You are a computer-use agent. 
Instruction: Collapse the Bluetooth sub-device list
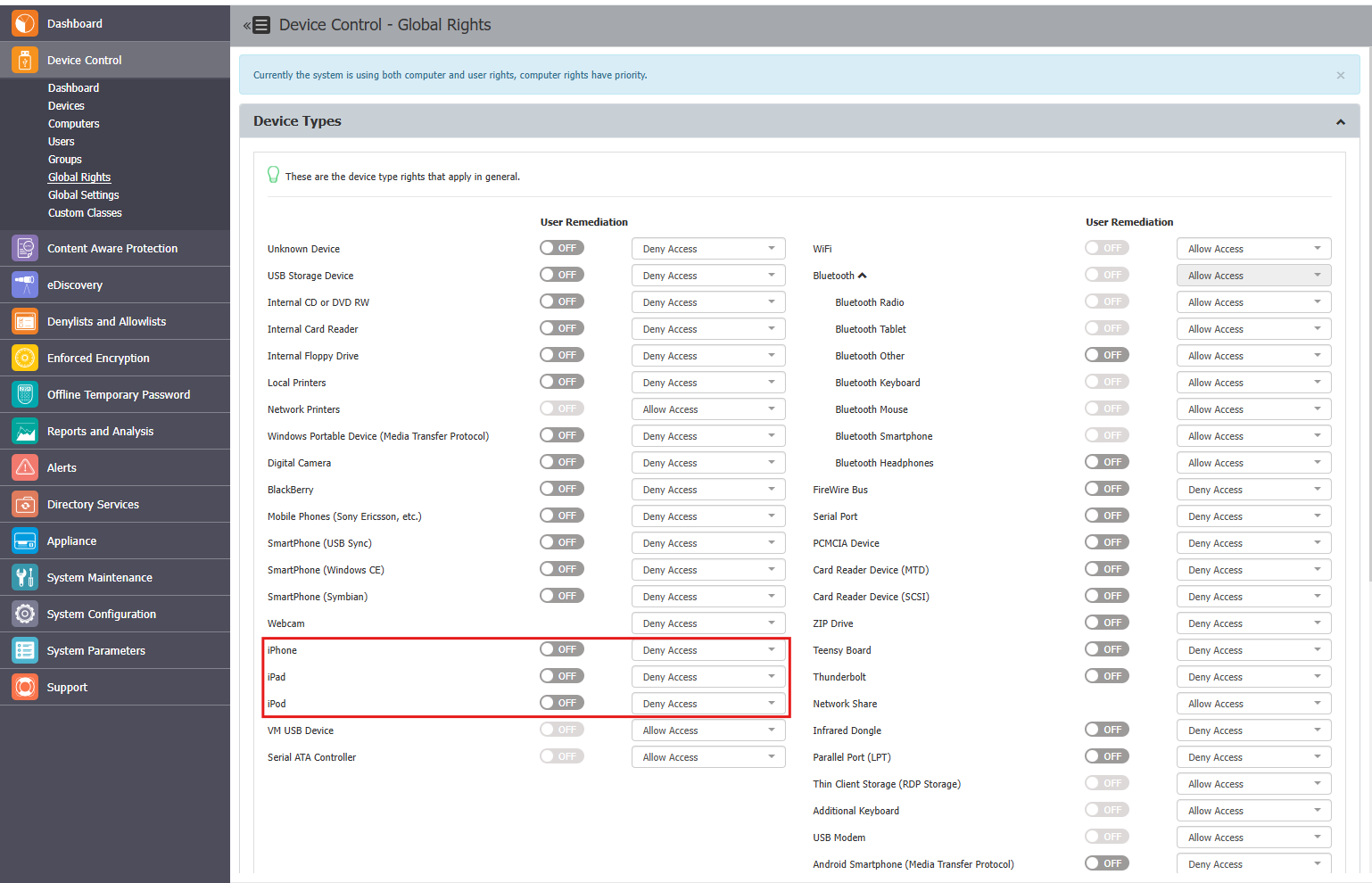(x=862, y=276)
